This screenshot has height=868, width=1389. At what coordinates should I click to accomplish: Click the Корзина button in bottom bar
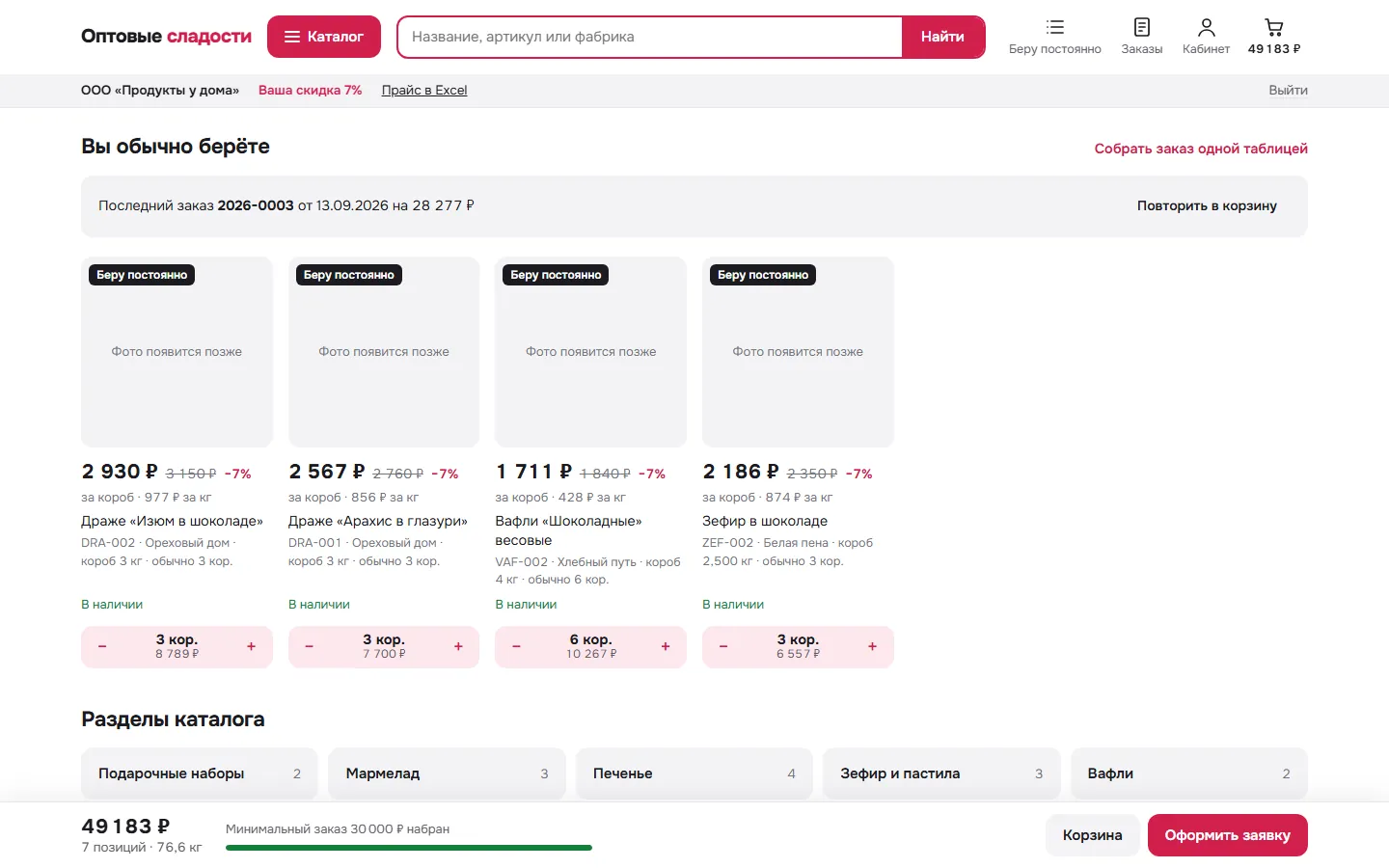(1092, 835)
